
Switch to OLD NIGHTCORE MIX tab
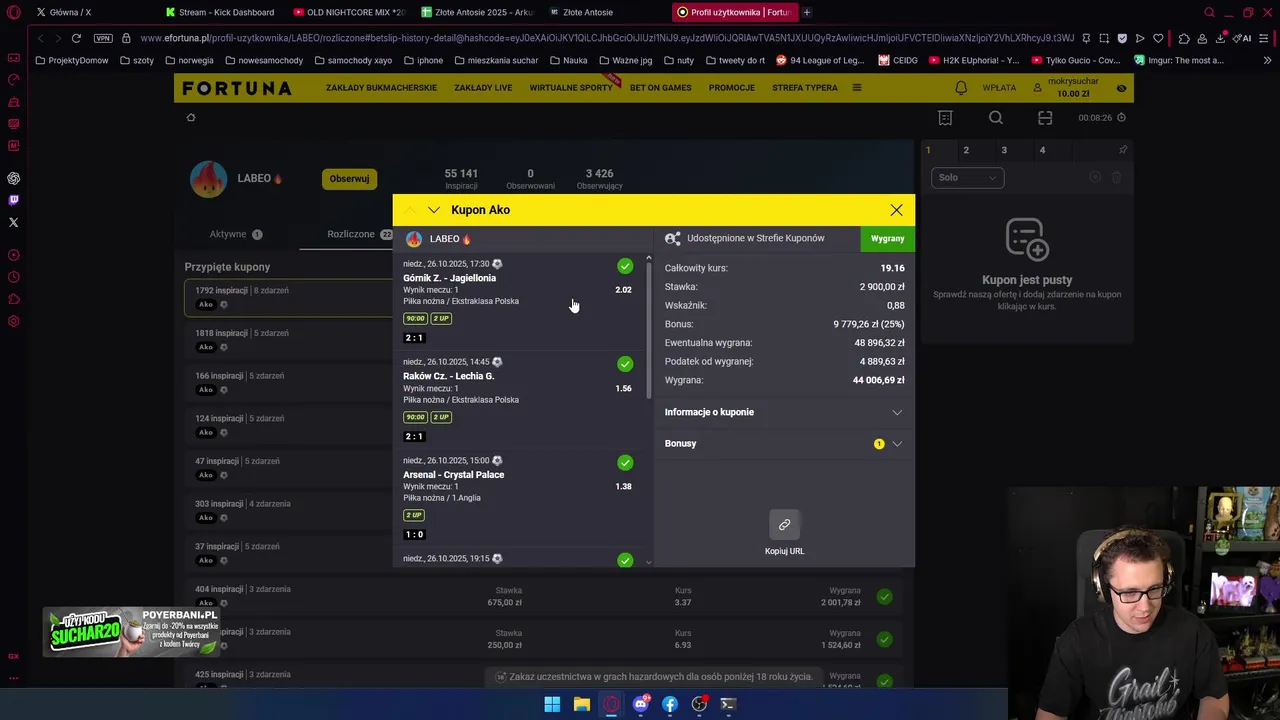[x=350, y=12]
